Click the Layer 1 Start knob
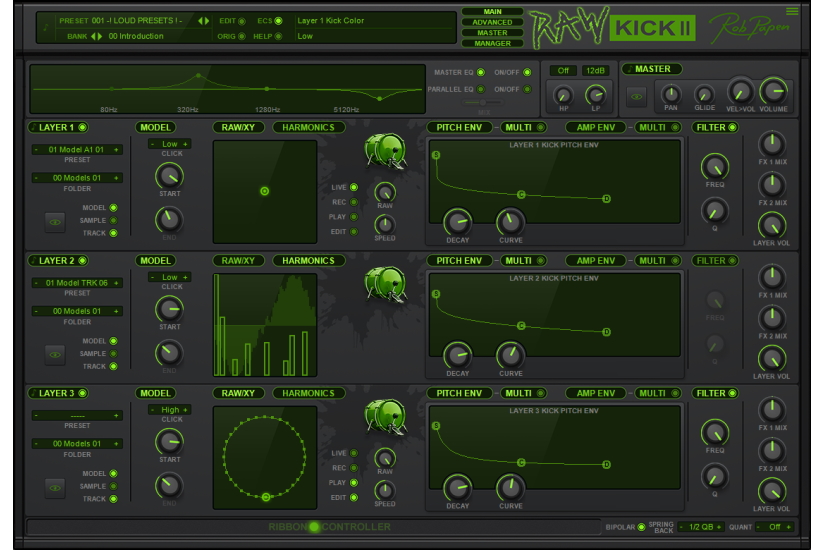The image size is (820, 550). (169, 176)
